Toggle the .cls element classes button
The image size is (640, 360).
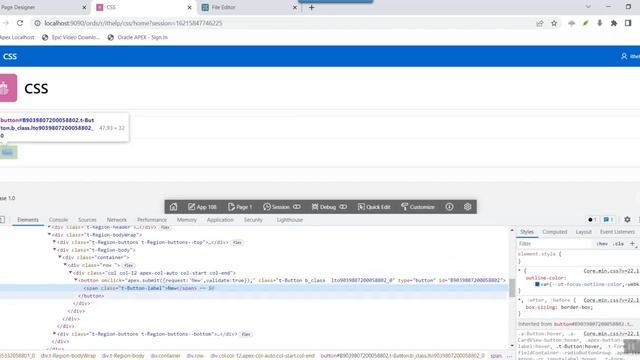point(618,244)
